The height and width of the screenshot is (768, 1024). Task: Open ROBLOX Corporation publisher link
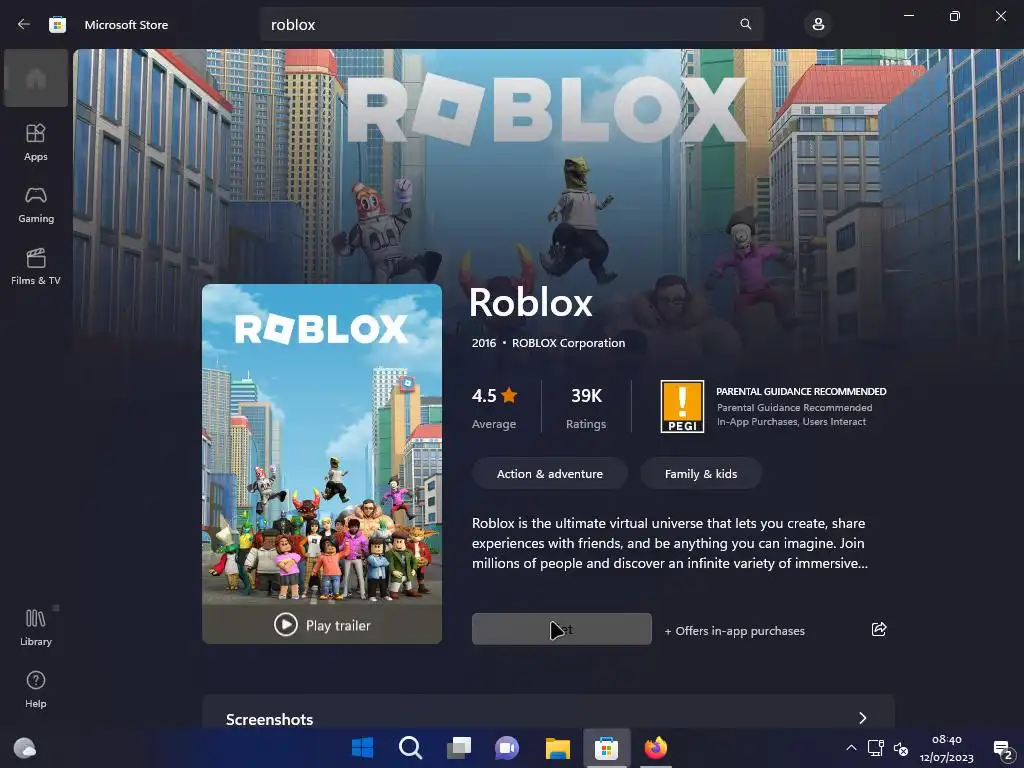pos(568,343)
